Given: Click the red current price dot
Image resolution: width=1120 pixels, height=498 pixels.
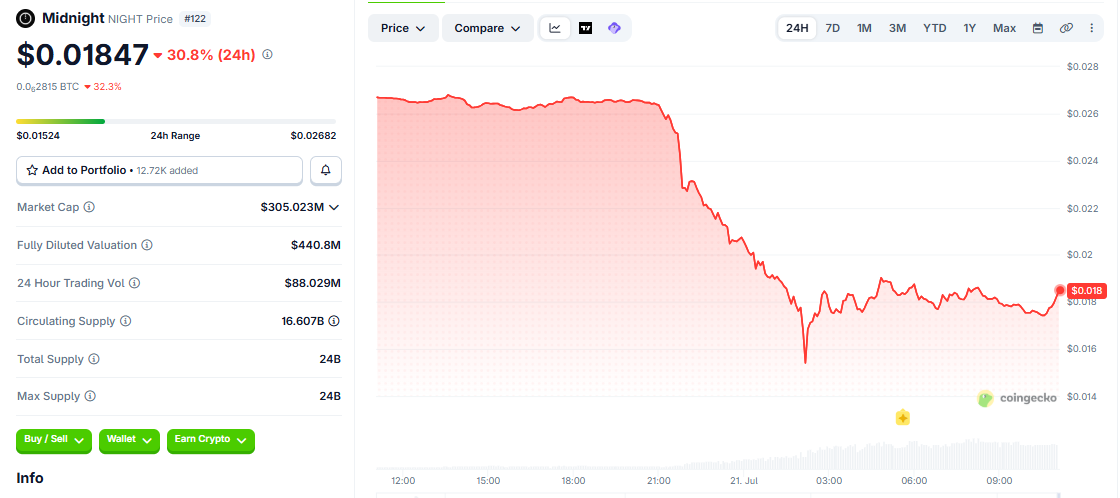Looking at the screenshot, I should (1059, 290).
